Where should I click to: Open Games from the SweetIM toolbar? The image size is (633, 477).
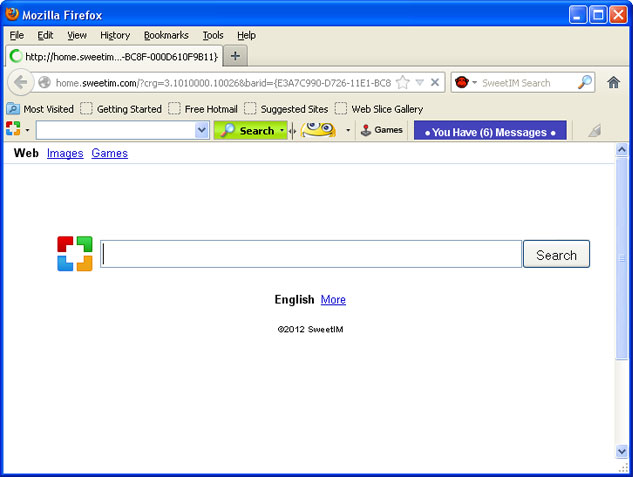coord(382,130)
